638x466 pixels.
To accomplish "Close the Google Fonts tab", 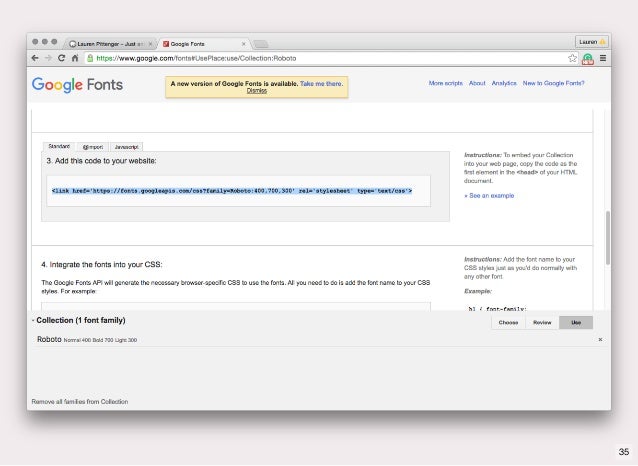I will coord(244,44).
